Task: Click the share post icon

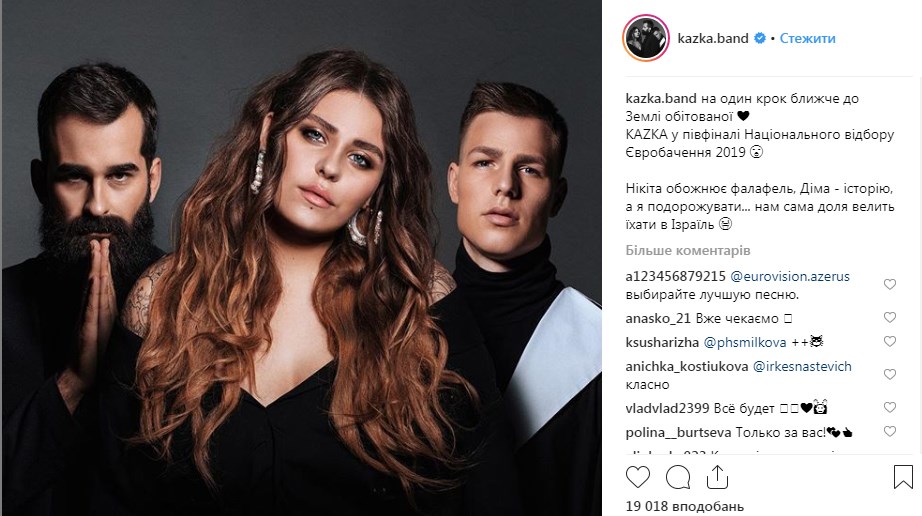Action: click(x=717, y=477)
